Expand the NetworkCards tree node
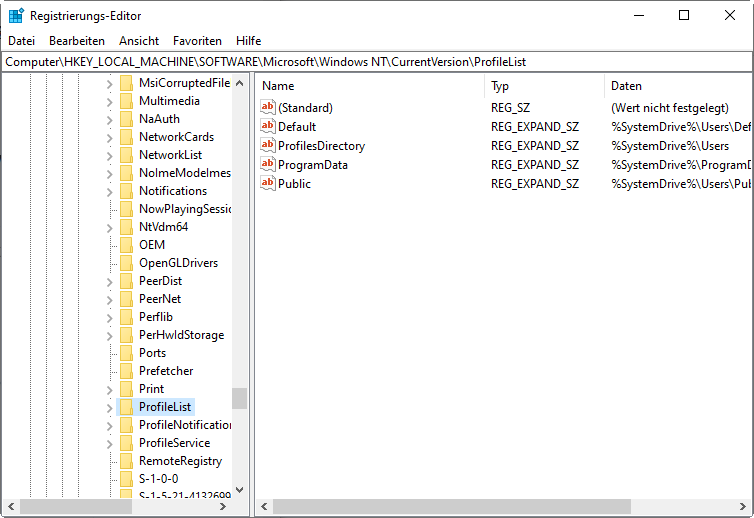Screen dimensions: 754x518 coord(110,137)
